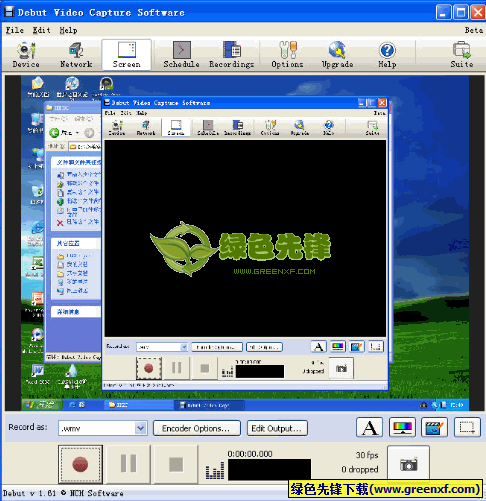Start recording with the red record button
The width and height of the screenshot is (486, 501).
(80, 464)
